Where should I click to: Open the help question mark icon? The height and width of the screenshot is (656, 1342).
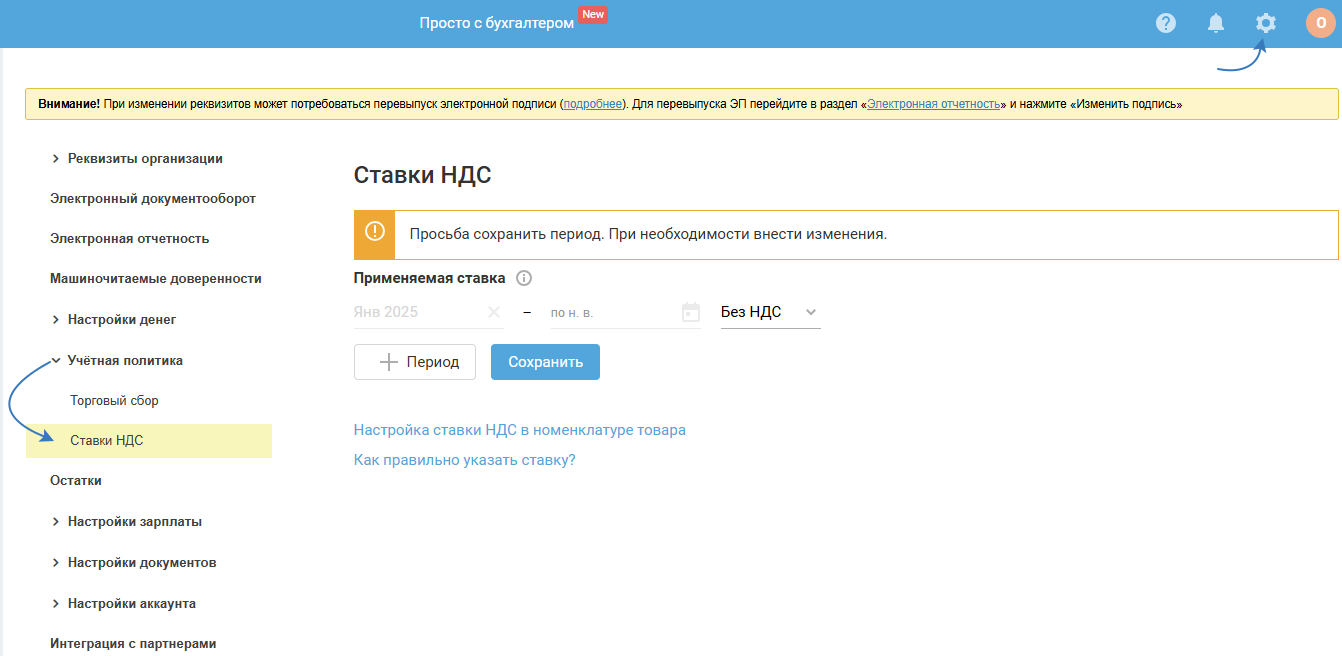(x=1166, y=23)
